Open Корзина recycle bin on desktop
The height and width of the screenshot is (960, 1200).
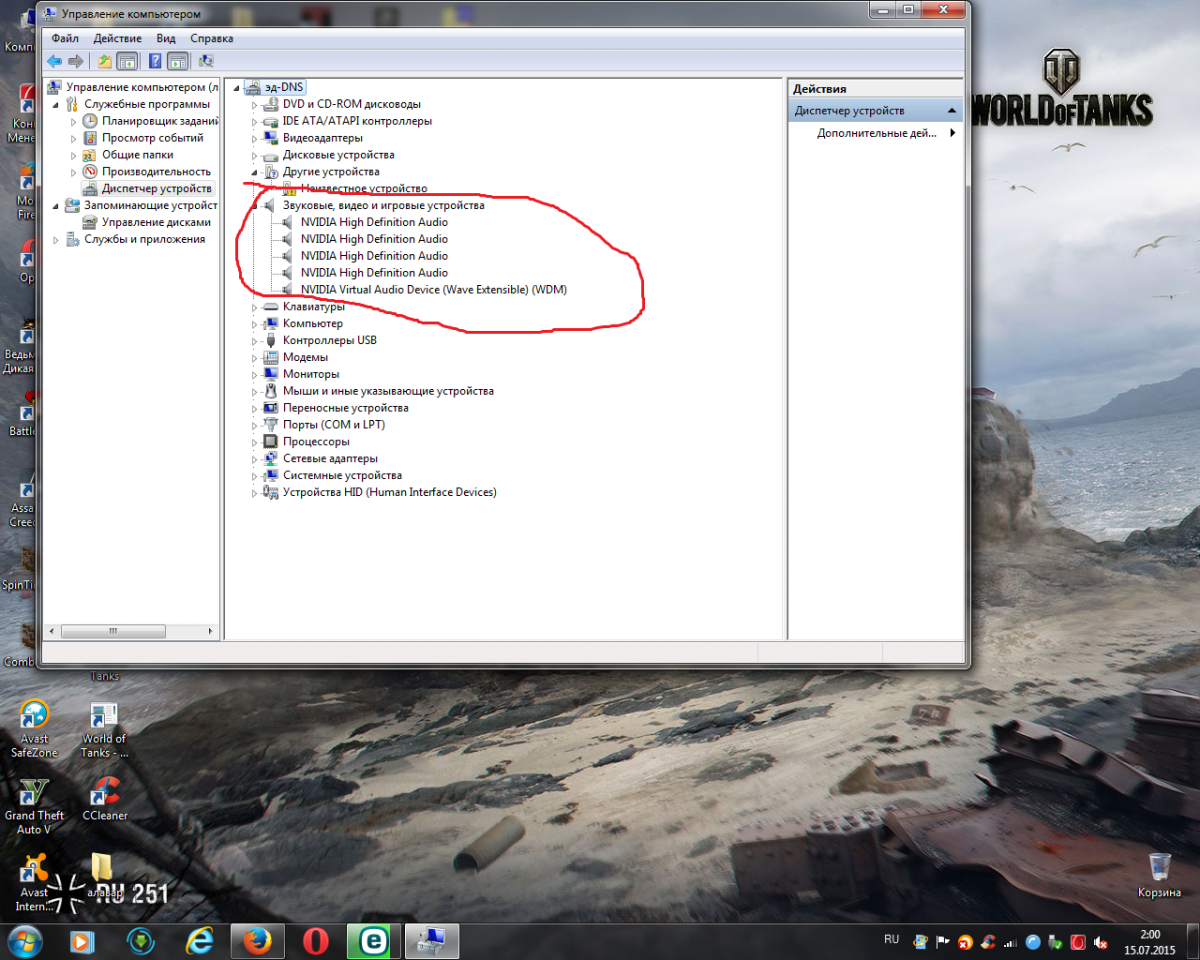coord(1159,875)
